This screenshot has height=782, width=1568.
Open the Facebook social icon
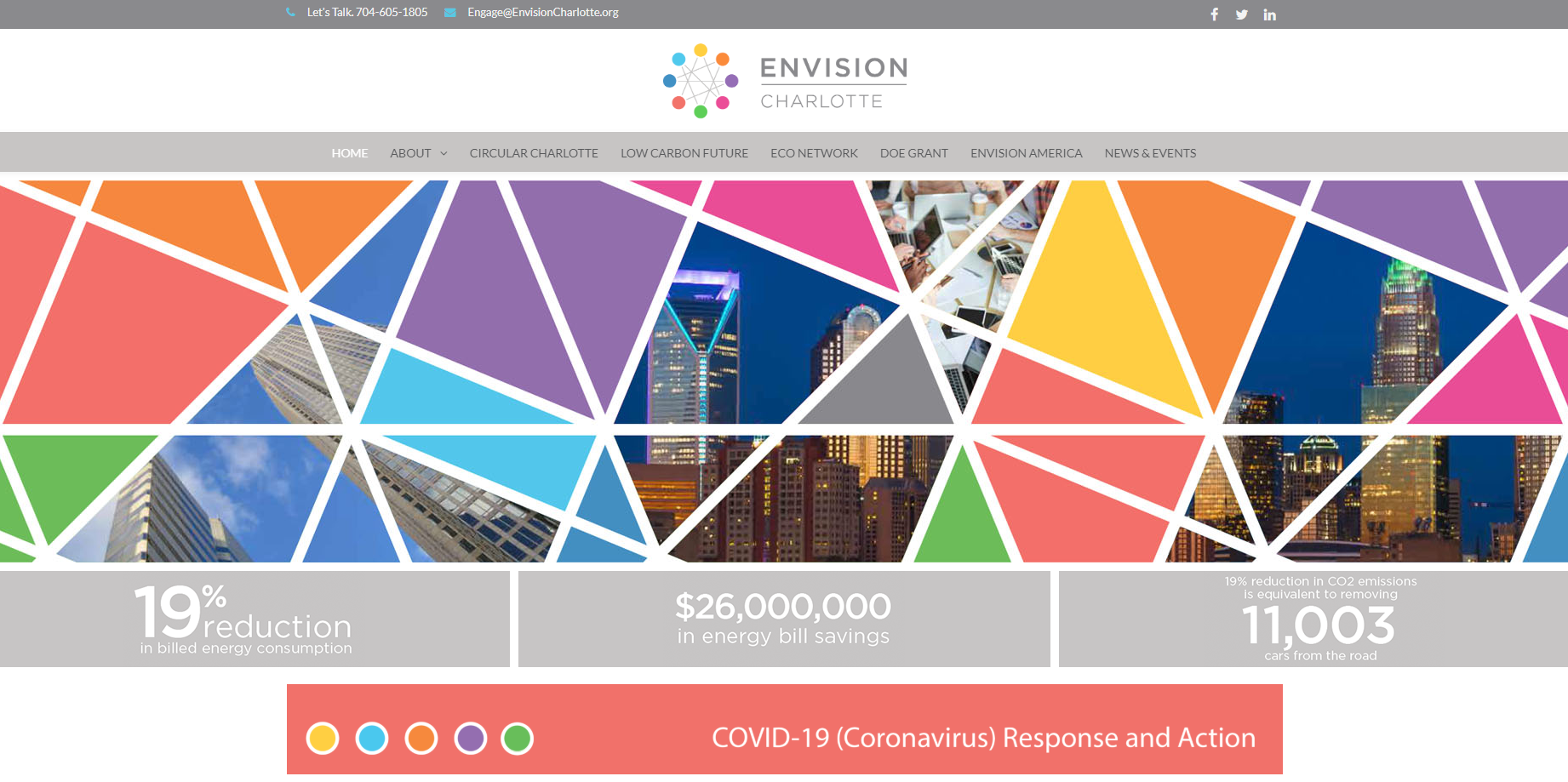point(1215,14)
